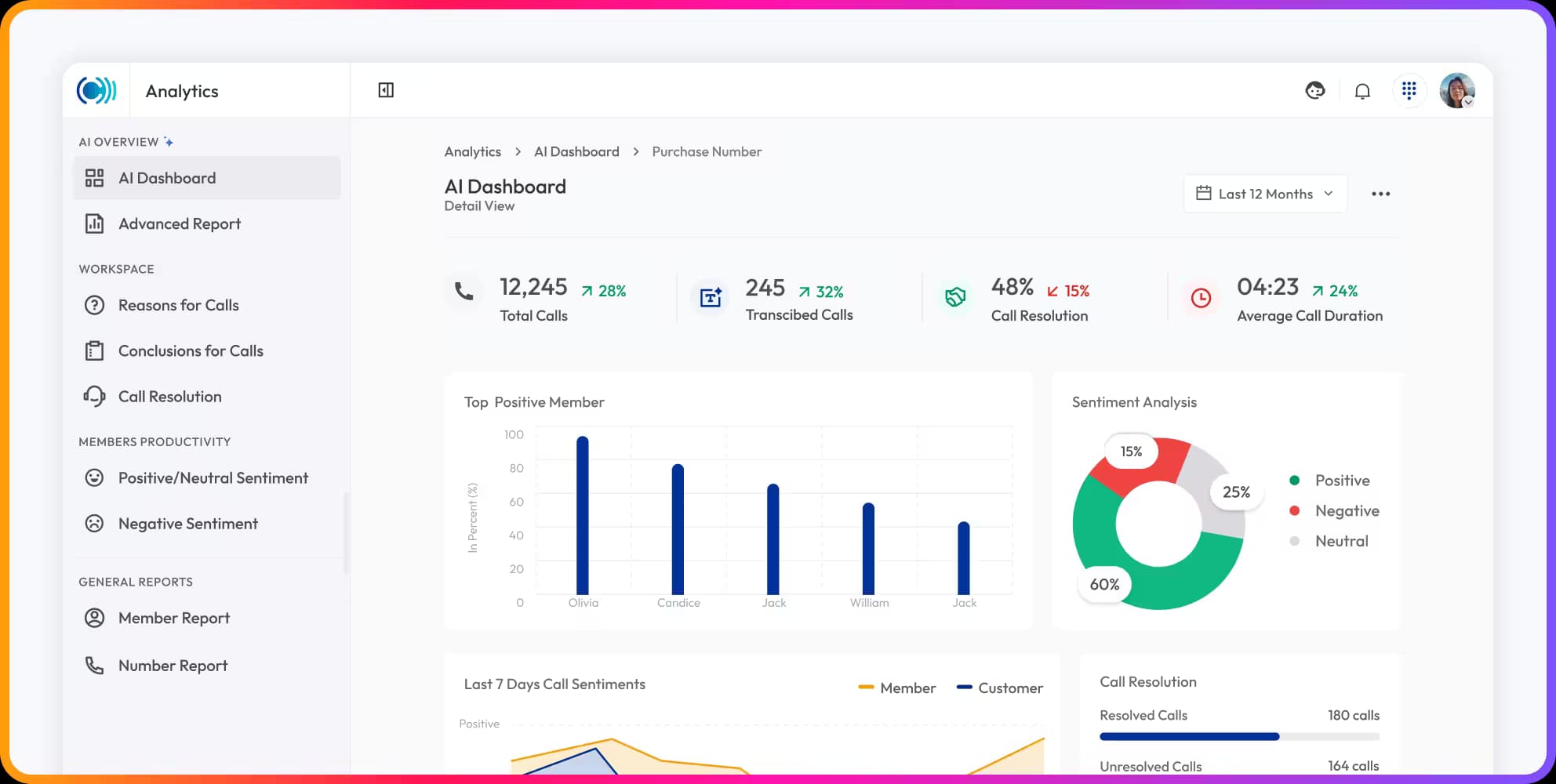
Task: Click Olivia's bar in the chart
Action: click(582, 515)
